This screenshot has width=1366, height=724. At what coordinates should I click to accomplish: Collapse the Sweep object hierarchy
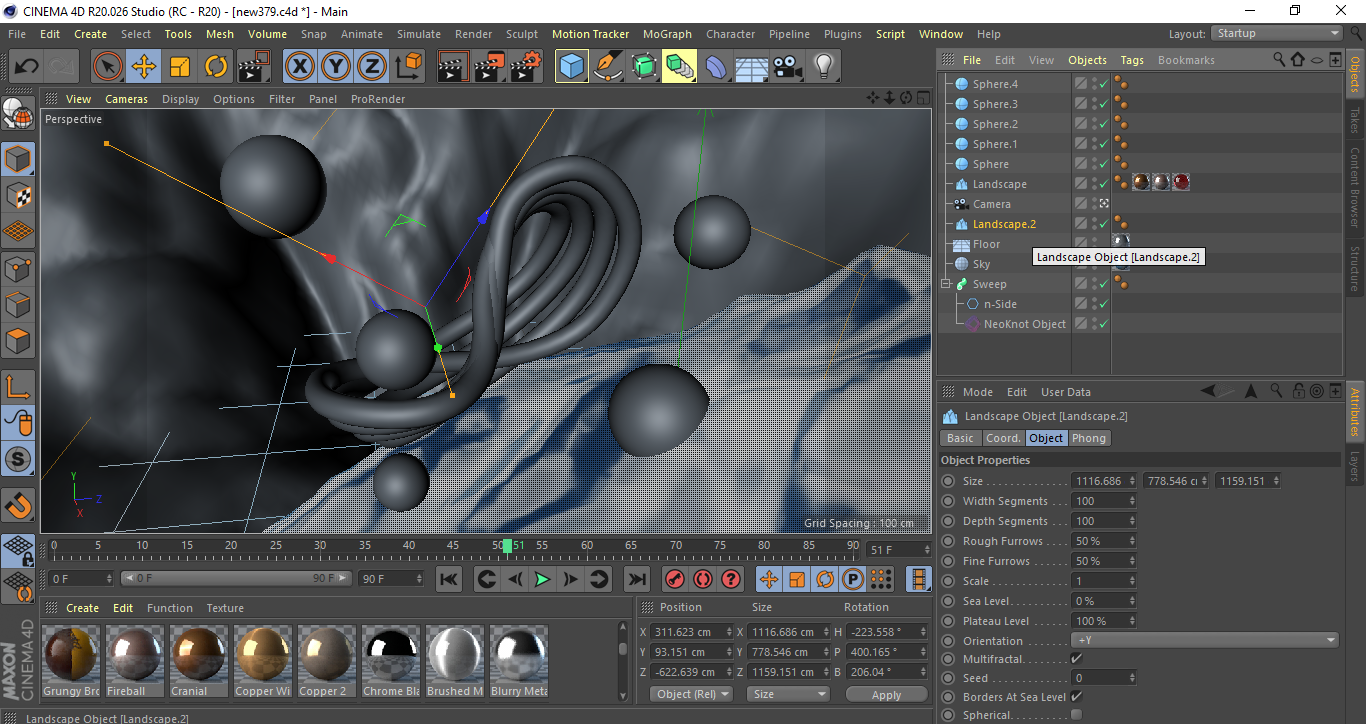click(947, 284)
